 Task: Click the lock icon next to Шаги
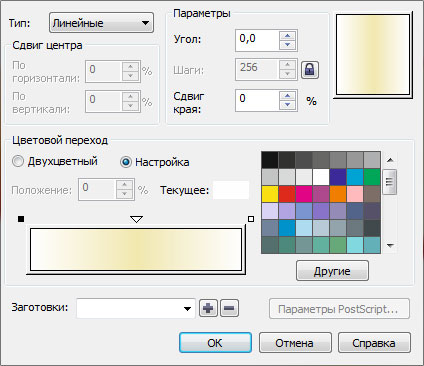(x=310, y=70)
